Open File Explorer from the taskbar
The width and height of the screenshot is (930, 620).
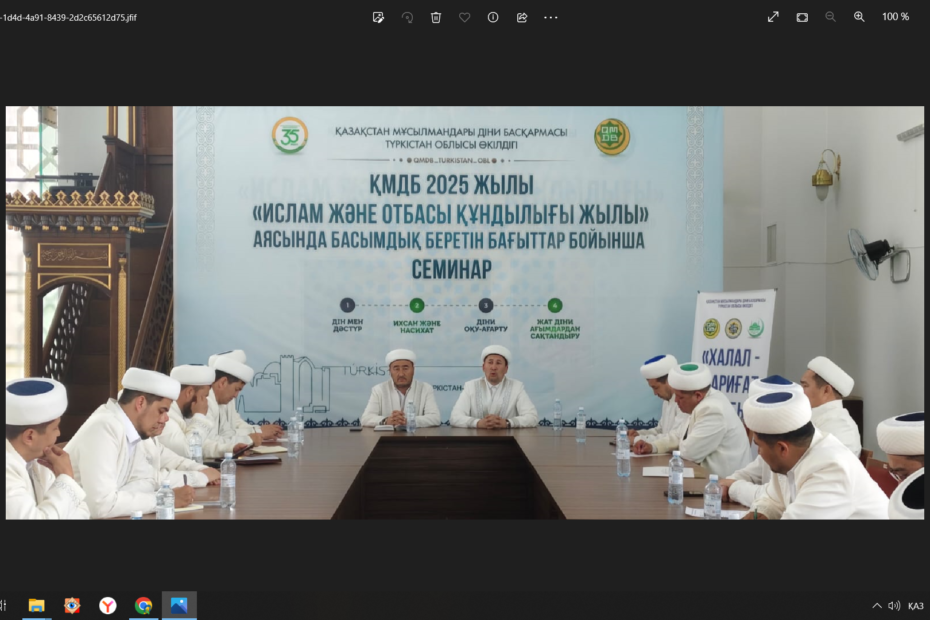point(36,605)
